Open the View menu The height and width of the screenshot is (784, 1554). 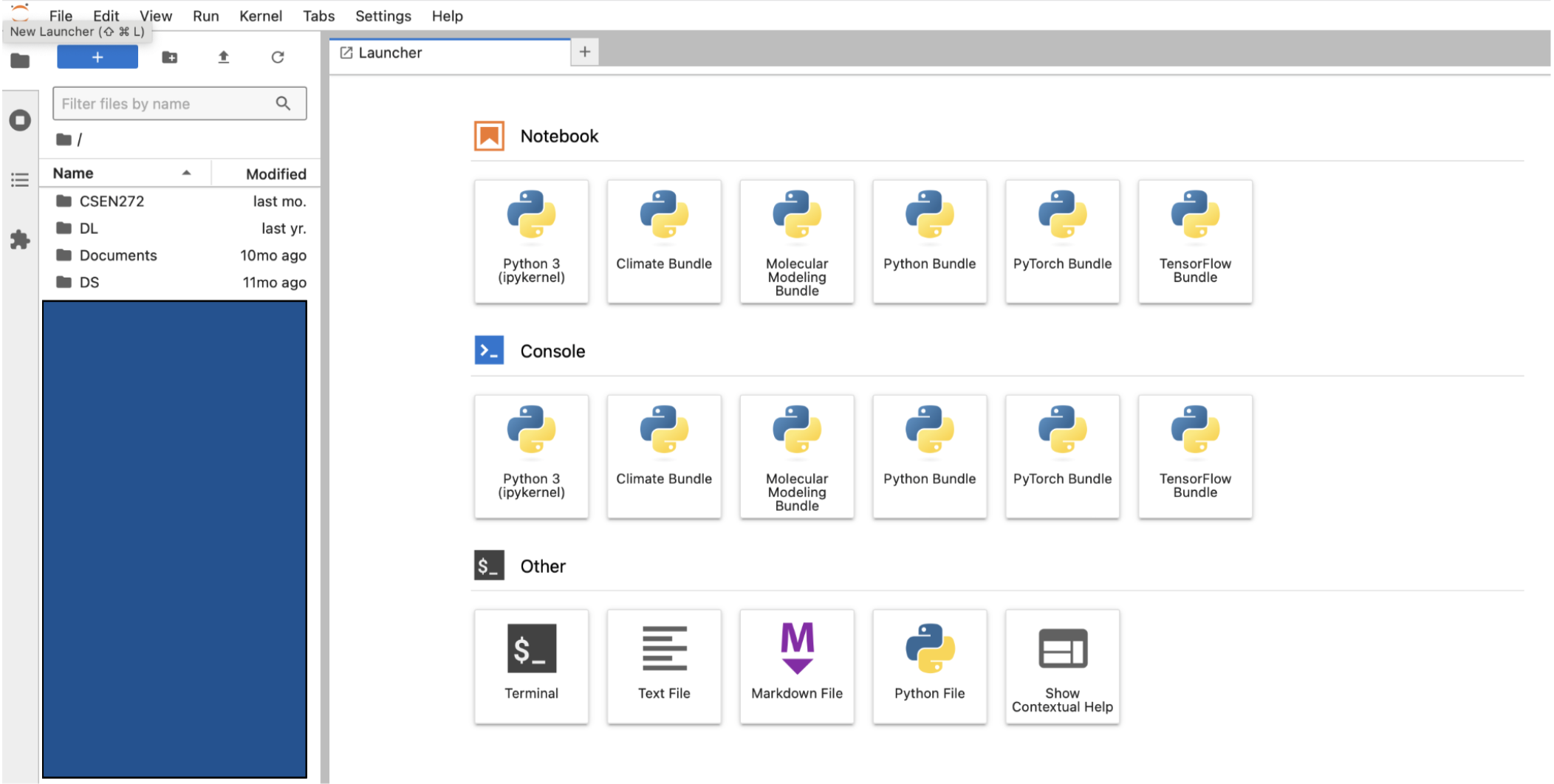pyautogui.click(x=155, y=16)
